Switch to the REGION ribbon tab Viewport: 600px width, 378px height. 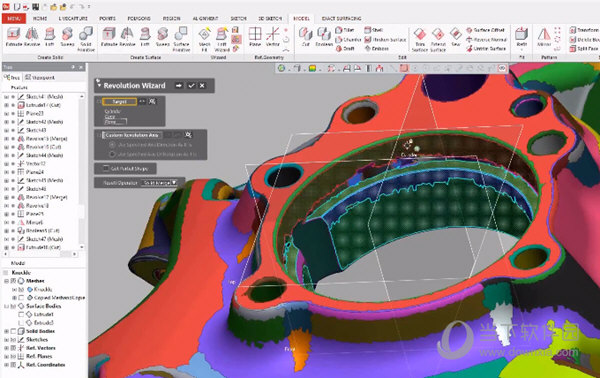171,18
